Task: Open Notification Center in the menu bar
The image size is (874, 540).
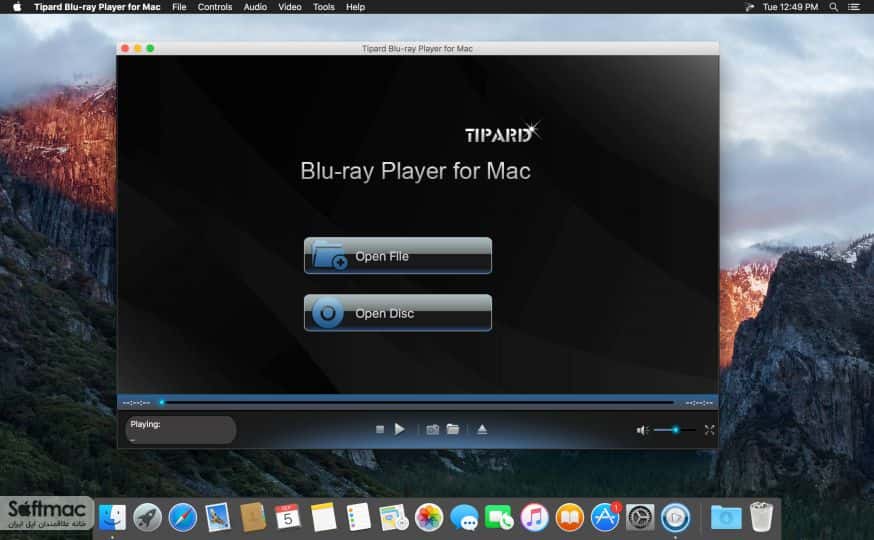Action: click(853, 7)
